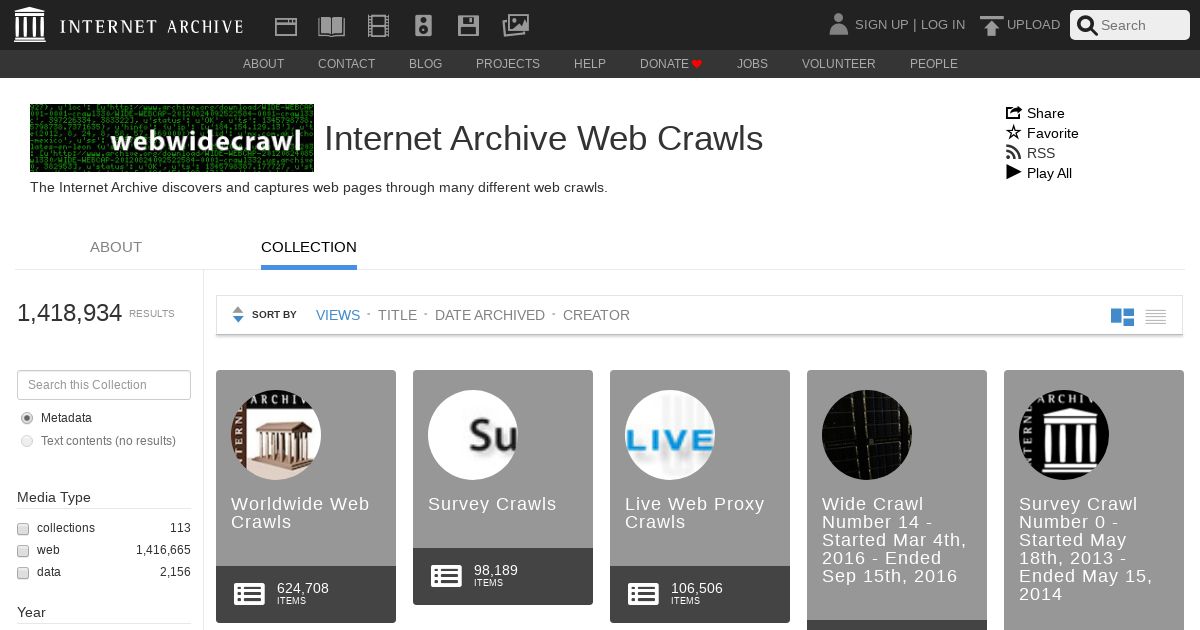Toggle sort direction arrows
Screen dimensions: 1200x630
[x=238, y=314]
